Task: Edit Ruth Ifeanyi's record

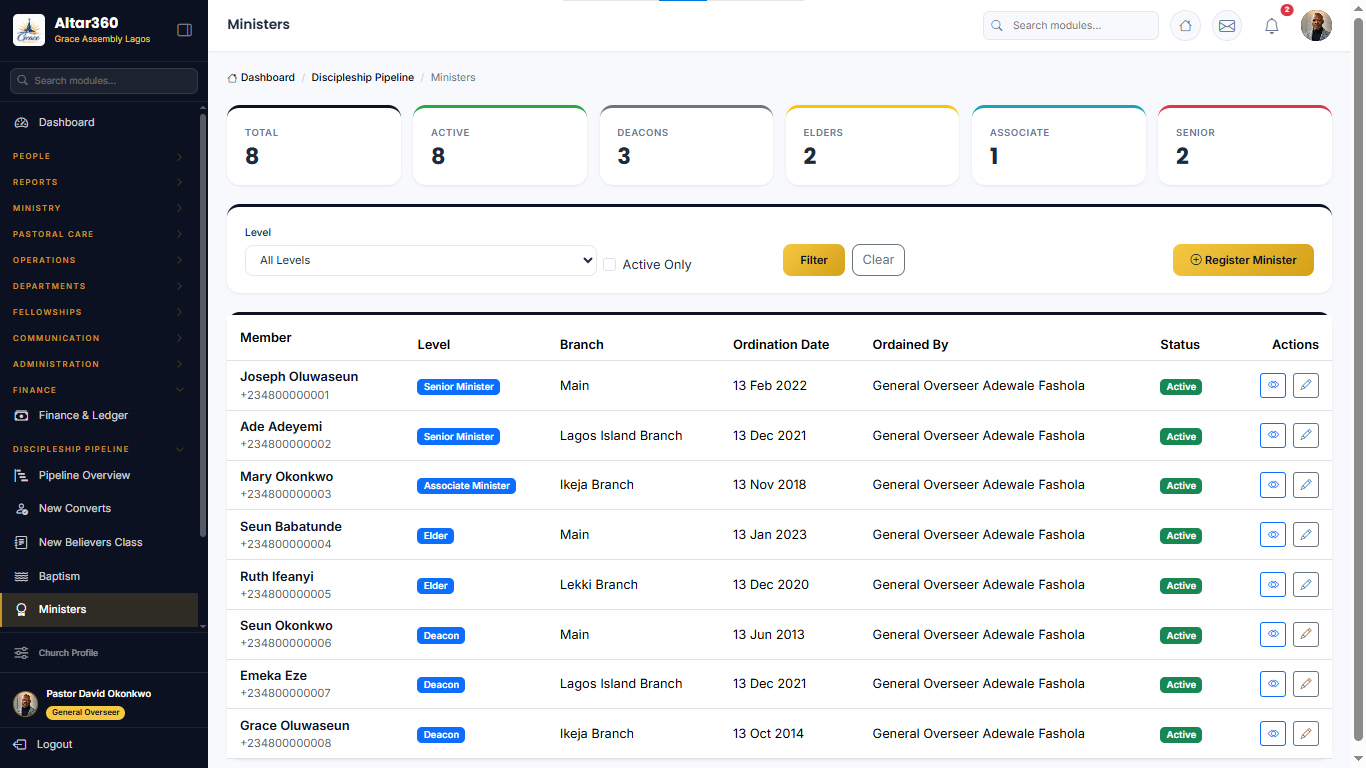Action: point(1305,585)
